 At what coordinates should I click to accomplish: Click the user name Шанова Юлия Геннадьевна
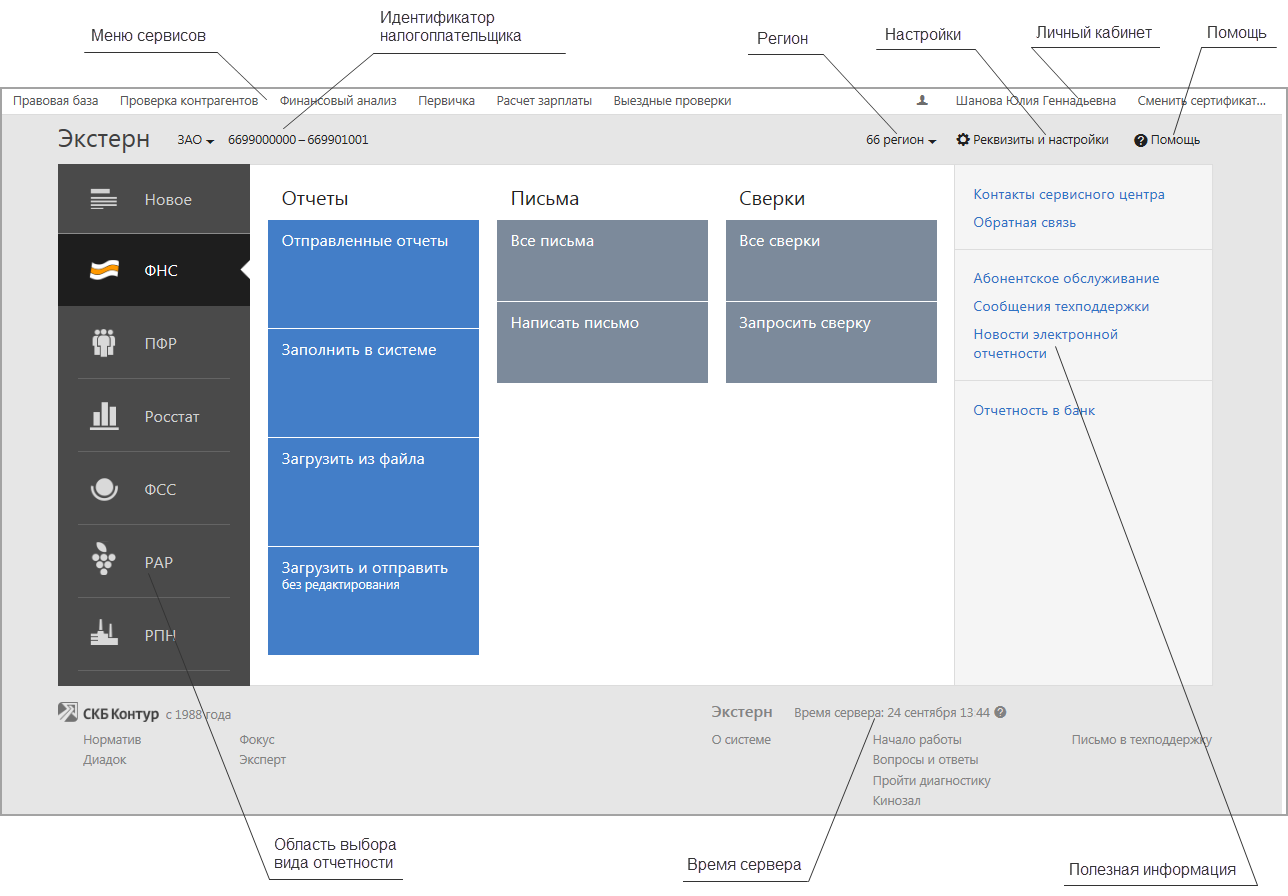pos(1036,101)
